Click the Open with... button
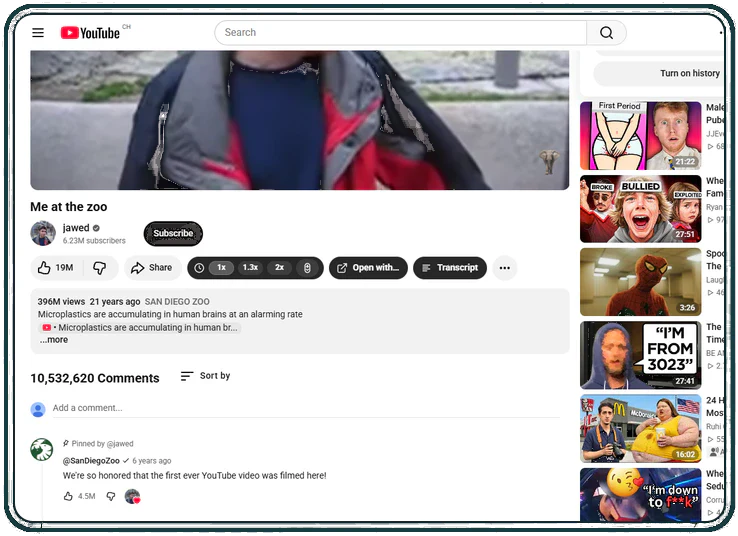Viewport: 738px width, 536px height. tap(369, 268)
